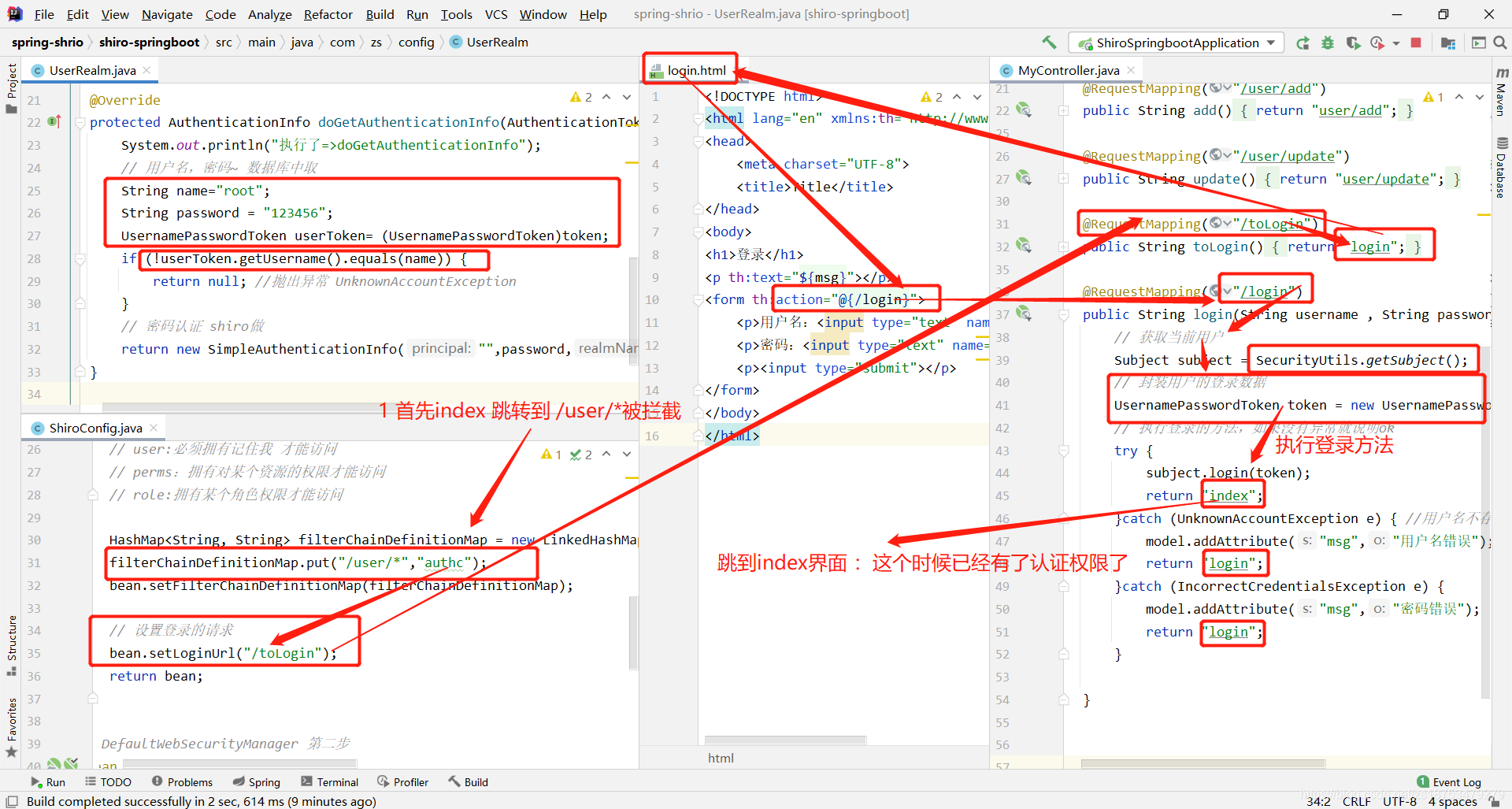Click the Profiler run icon in toolbar
This screenshot has height=809, width=1512.
(x=1377, y=43)
